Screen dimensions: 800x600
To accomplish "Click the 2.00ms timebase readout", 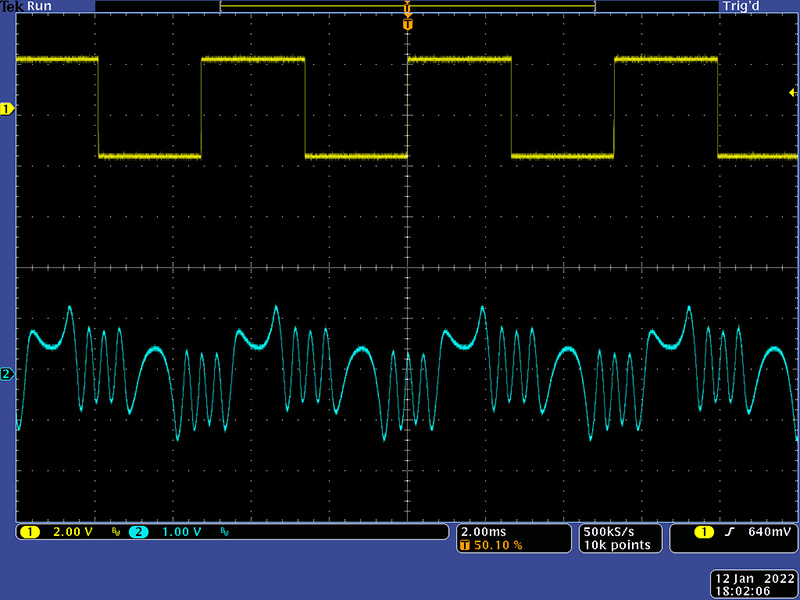I will (484, 532).
